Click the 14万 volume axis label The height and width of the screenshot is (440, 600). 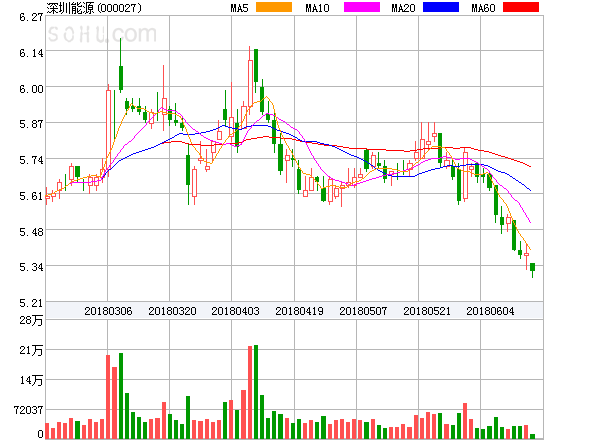(31, 380)
